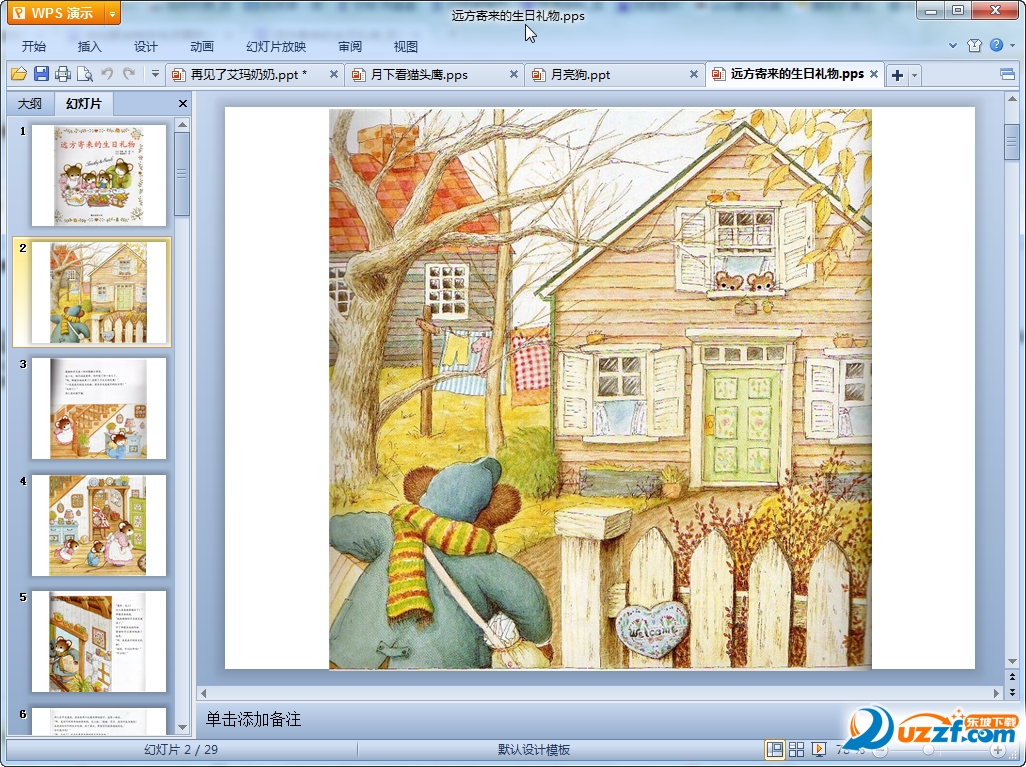Click 幻灯片 2 / 29 status text
1026x767 pixels.
[x=181, y=750]
